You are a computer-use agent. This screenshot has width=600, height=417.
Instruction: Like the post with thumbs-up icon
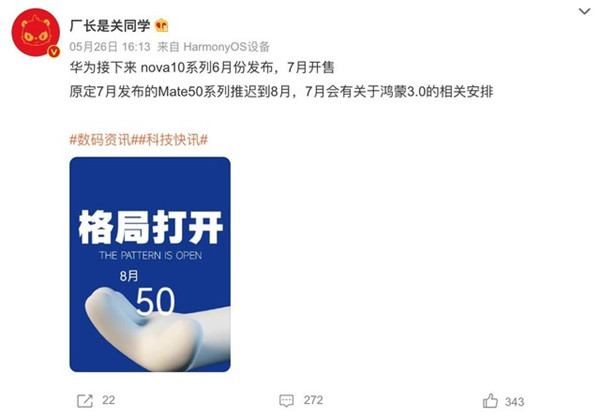coord(490,401)
